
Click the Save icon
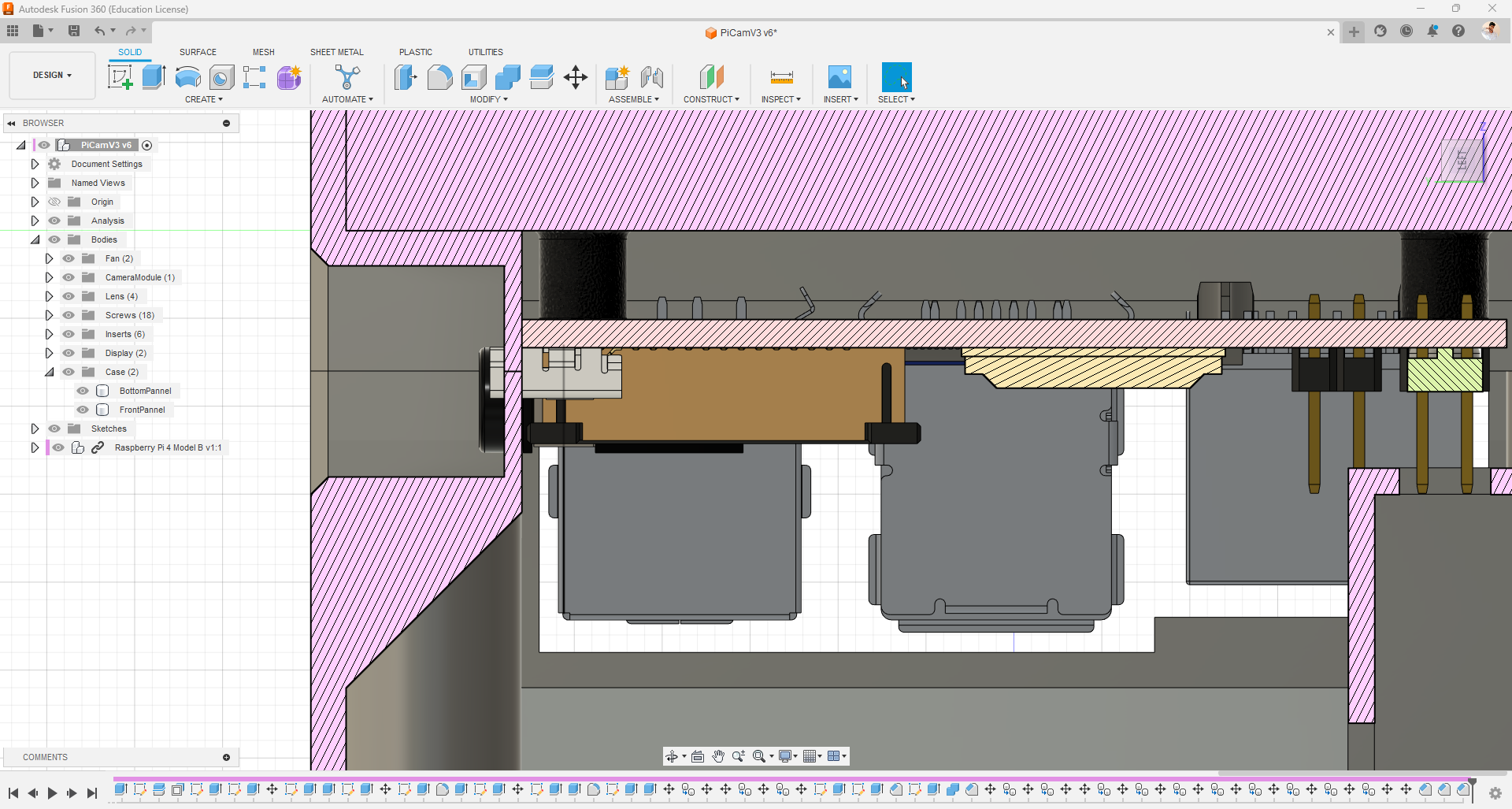pos(74,31)
